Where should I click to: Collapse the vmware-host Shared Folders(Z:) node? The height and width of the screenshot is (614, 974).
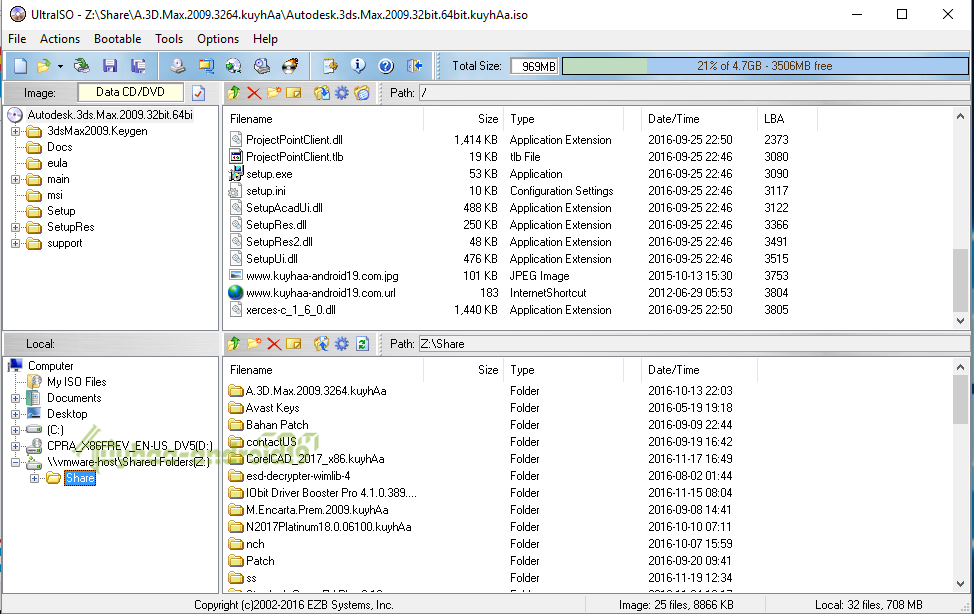pos(16,462)
